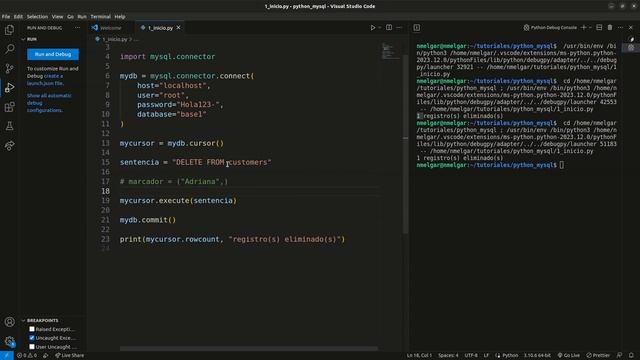Select the 1_inicio.py editor tab

click(160, 28)
